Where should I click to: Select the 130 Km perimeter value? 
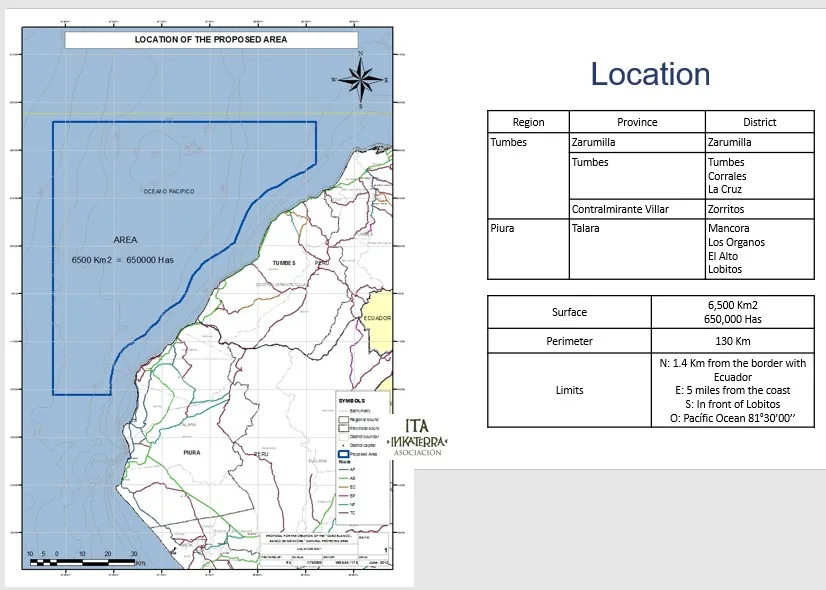coord(733,341)
